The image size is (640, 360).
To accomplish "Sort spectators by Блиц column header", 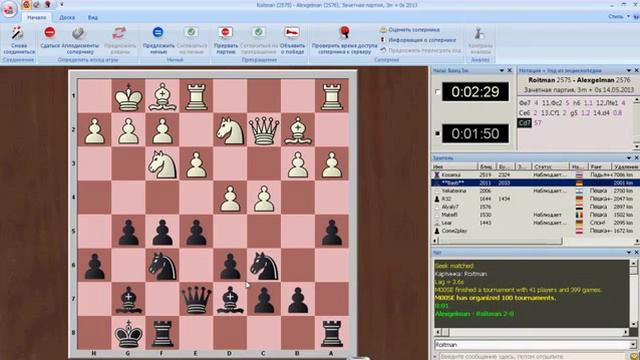I will point(487,167).
